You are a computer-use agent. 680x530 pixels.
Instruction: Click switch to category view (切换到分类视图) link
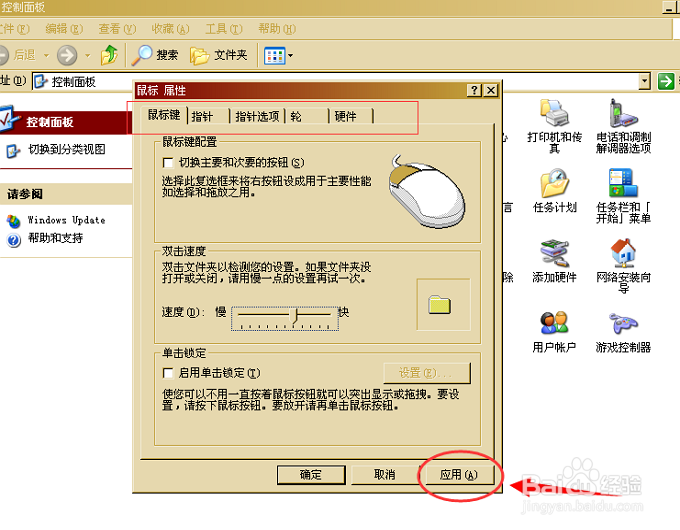coord(67,150)
